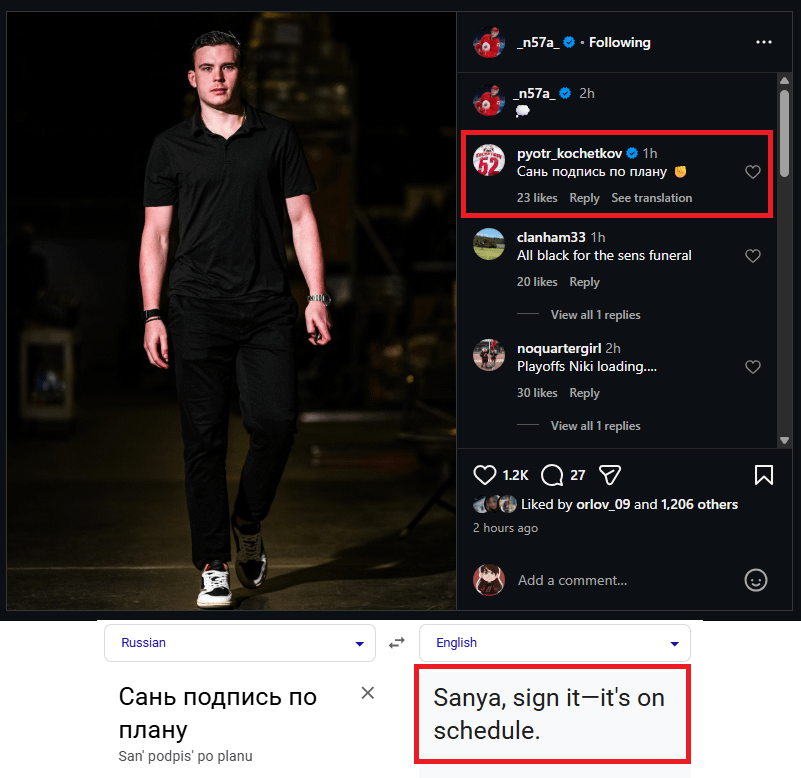Like clanham33's comment
The height and width of the screenshot is (778, 801).
[x=753, y=256]
